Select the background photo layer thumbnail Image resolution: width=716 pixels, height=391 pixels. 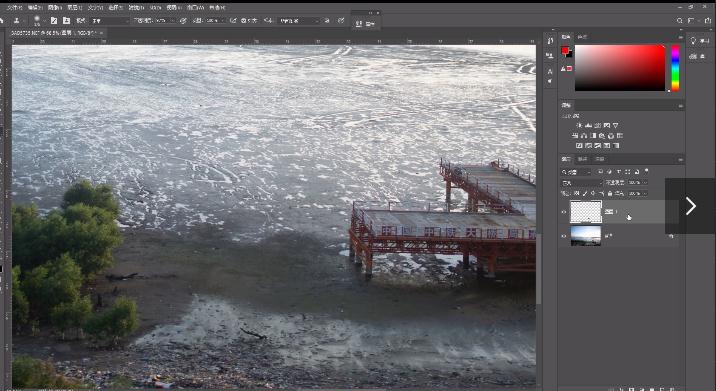click(x=586, y=236)
